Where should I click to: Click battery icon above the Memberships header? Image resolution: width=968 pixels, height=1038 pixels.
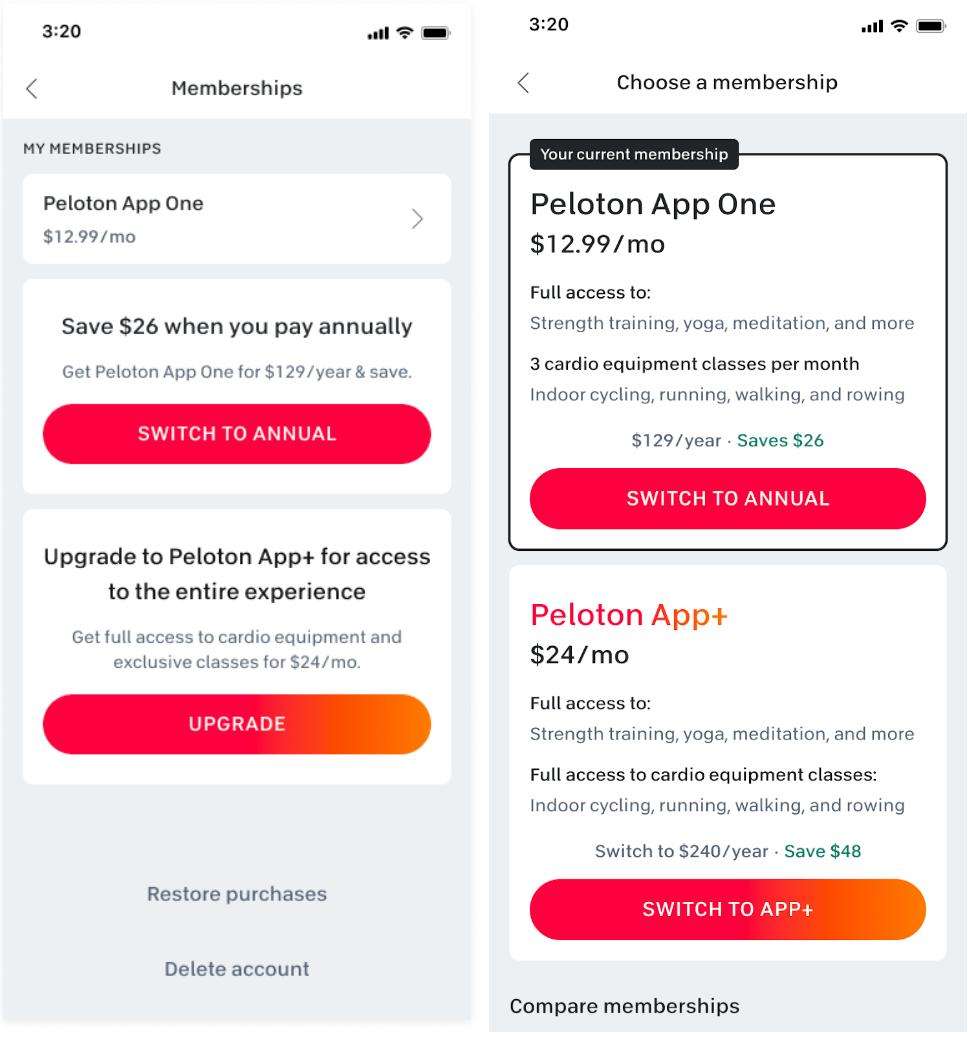coord(436,32)
